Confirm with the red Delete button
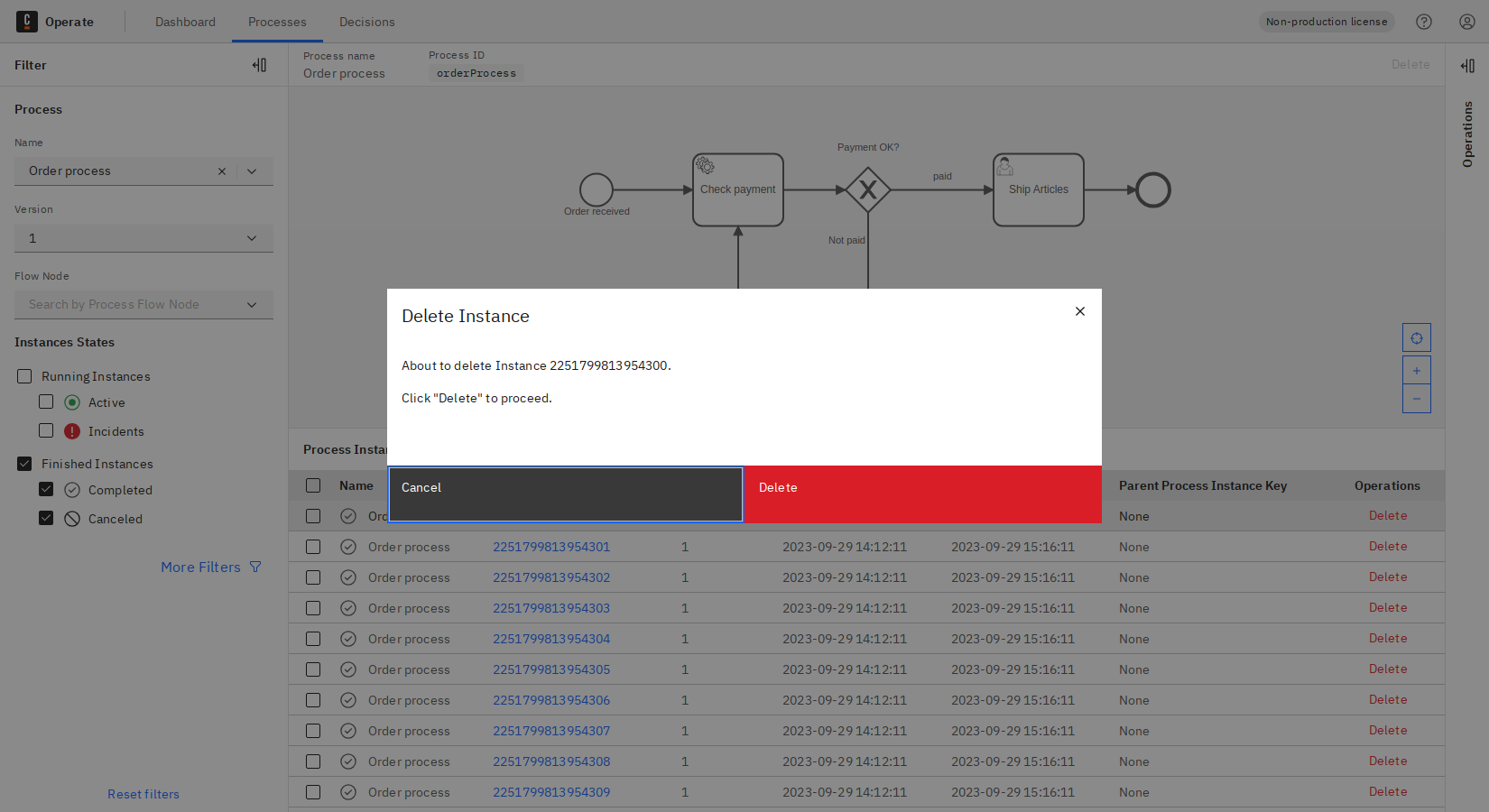Screen dimensions: 1489x812 pyautogui.click(x=922, y=494)
